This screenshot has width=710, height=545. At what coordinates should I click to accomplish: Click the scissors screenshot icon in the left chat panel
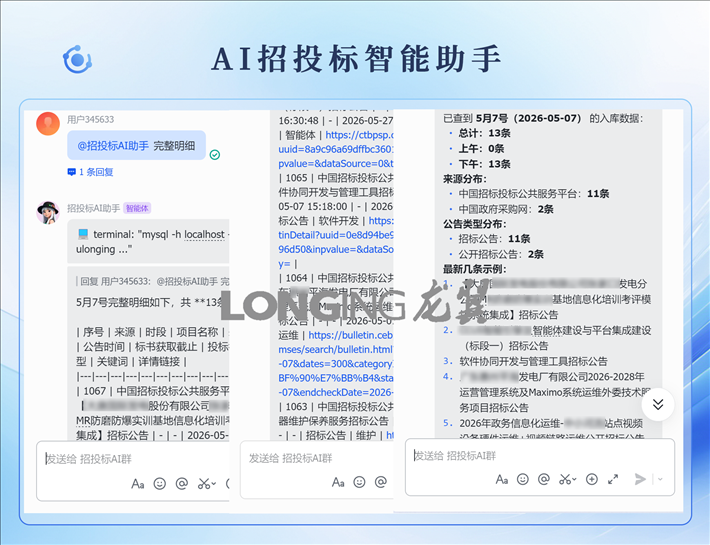(x=204, y=484)
